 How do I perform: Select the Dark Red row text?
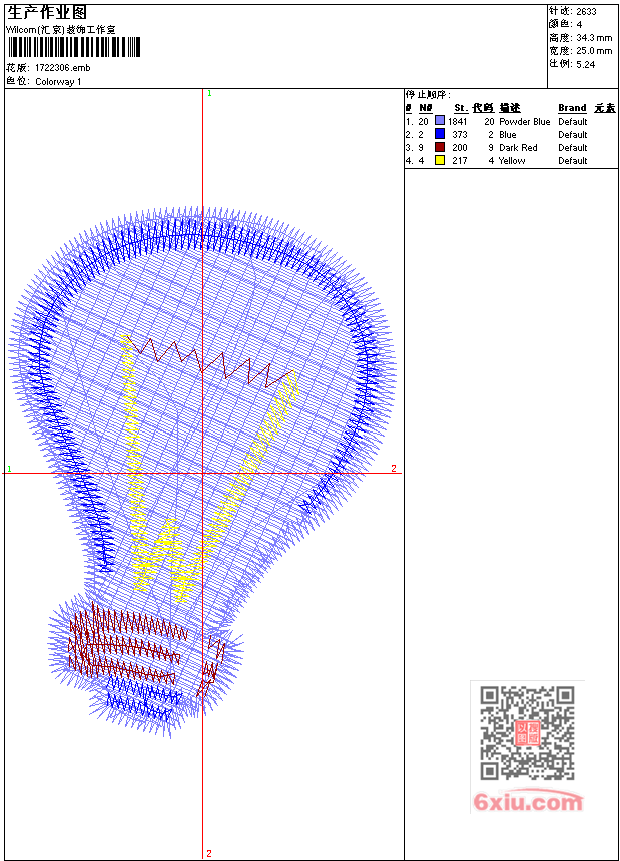tap(511, 148)
